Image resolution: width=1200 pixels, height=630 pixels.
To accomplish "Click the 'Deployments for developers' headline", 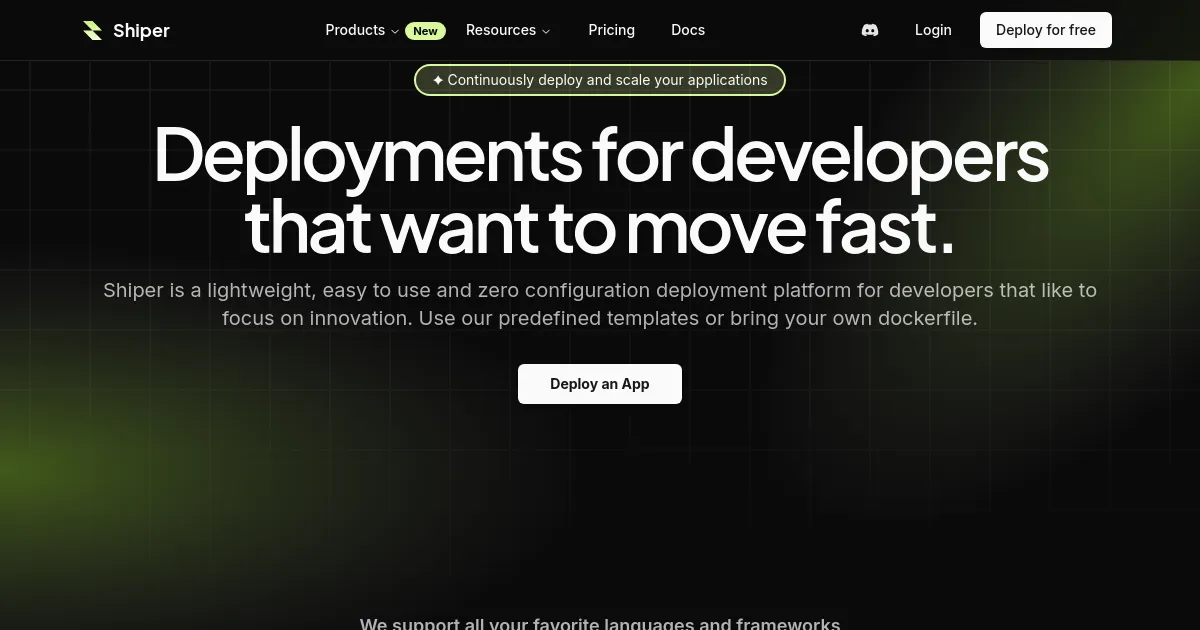I will 600,155.
